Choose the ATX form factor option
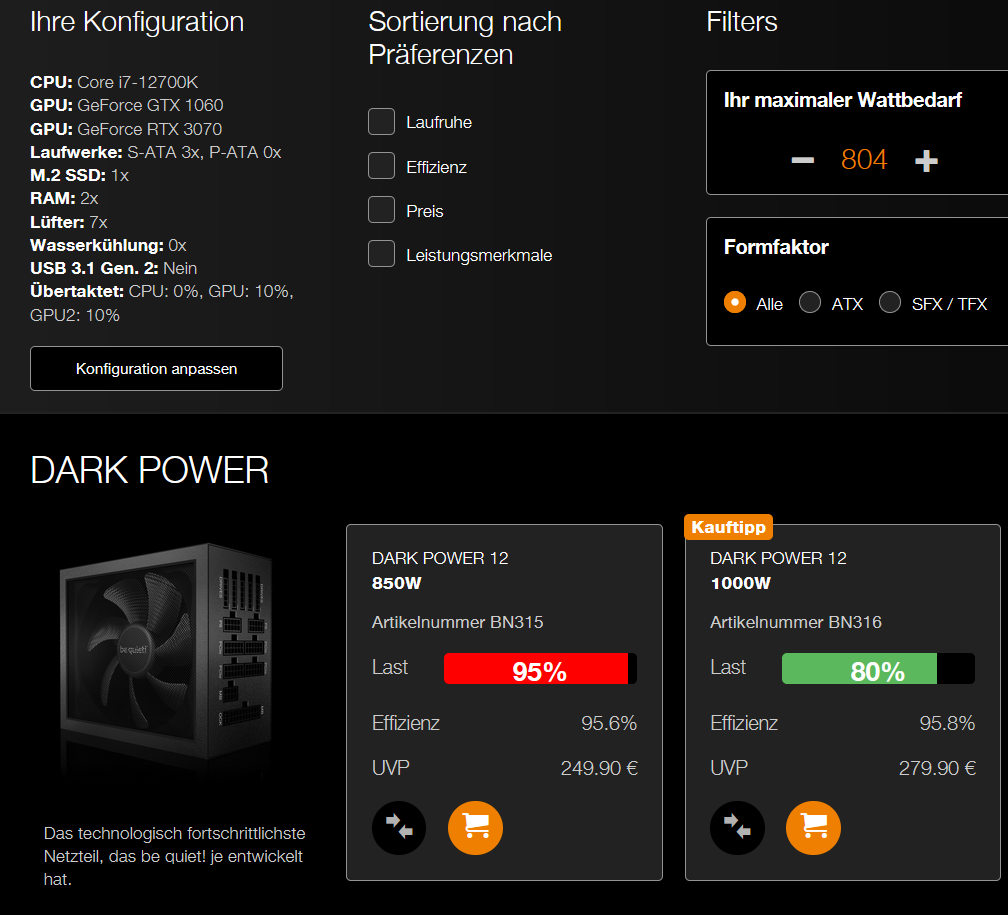This screenshot has height=915, width=1008. pos(809,302)
